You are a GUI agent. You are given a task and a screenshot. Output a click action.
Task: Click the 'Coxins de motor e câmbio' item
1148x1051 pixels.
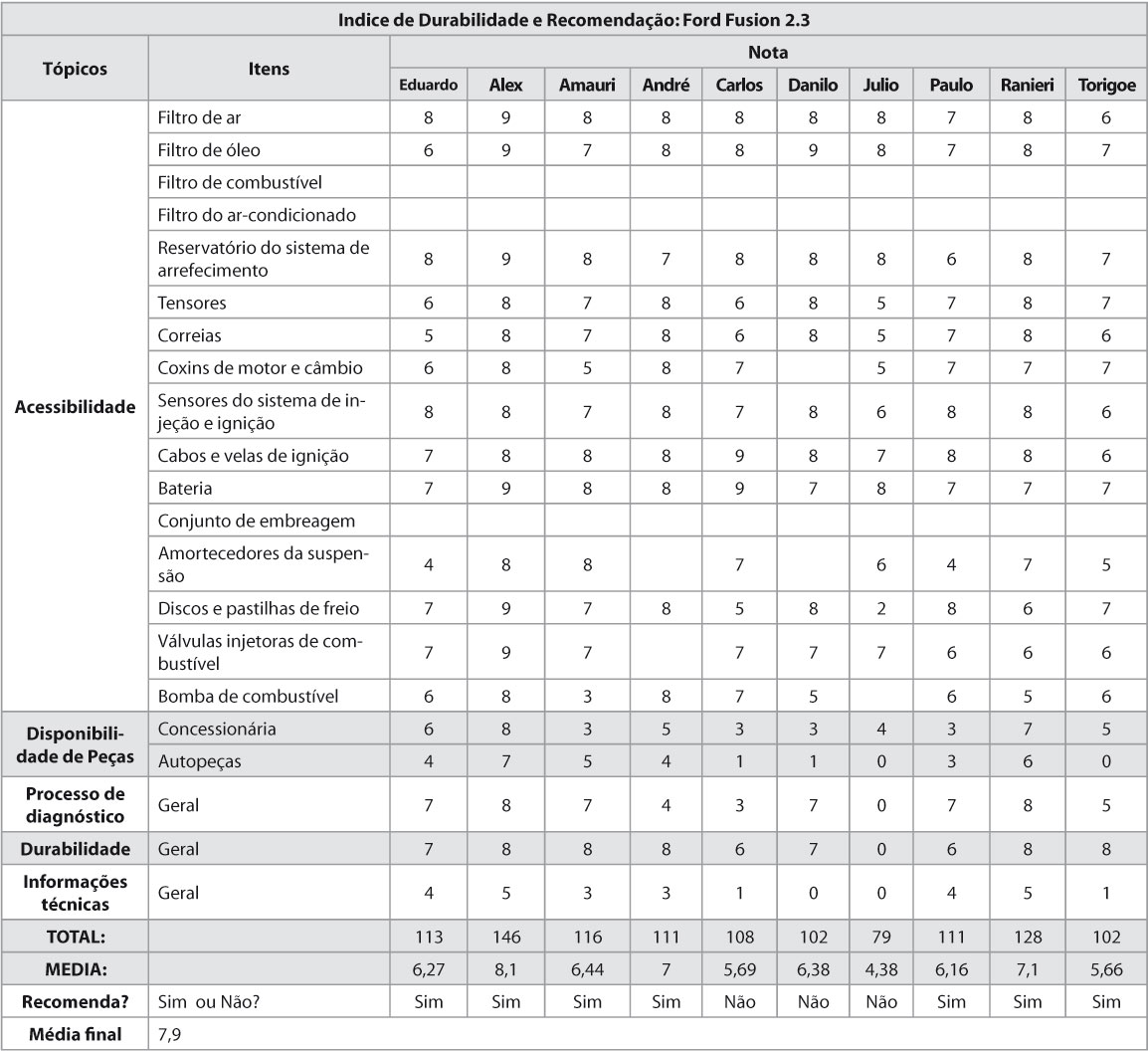pos(260,367)
